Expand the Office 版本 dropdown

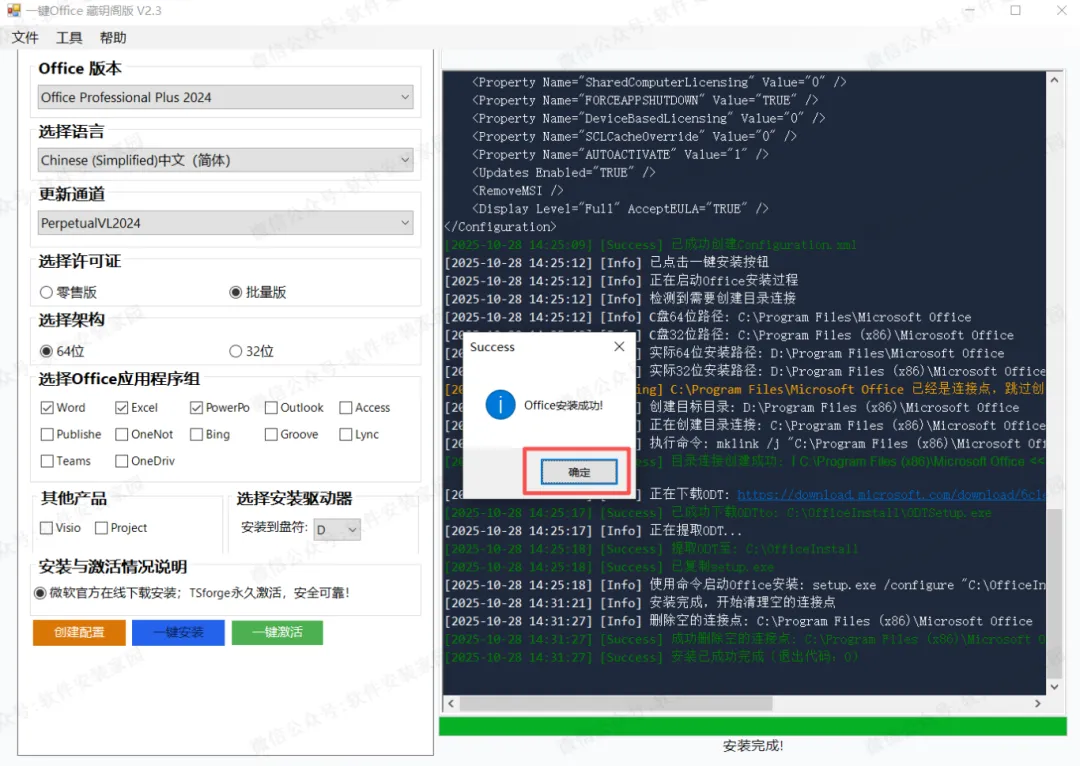pyautogui.click(x=225, y=97)
